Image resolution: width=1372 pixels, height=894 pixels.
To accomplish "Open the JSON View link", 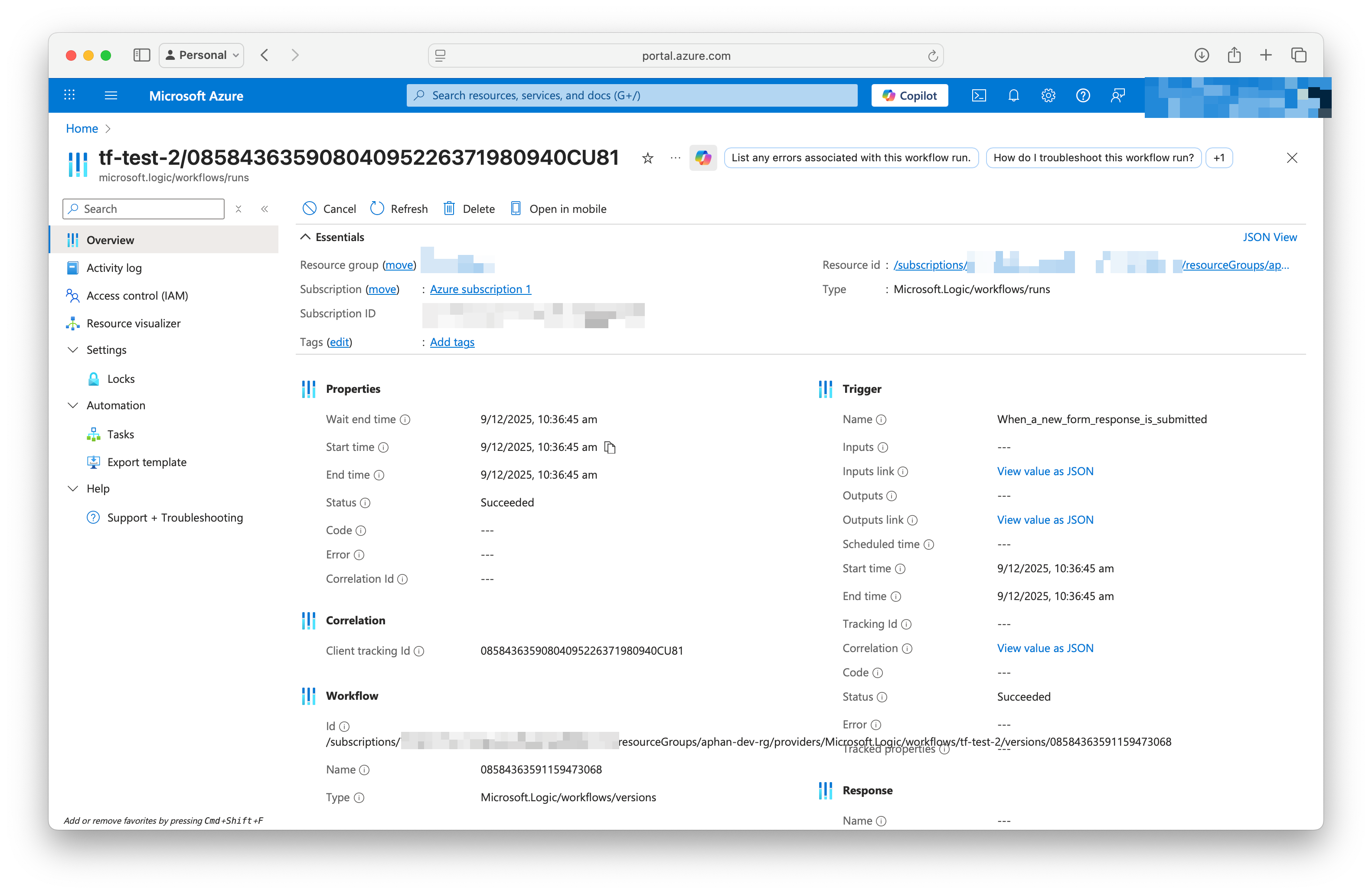I will (1269, 237).
